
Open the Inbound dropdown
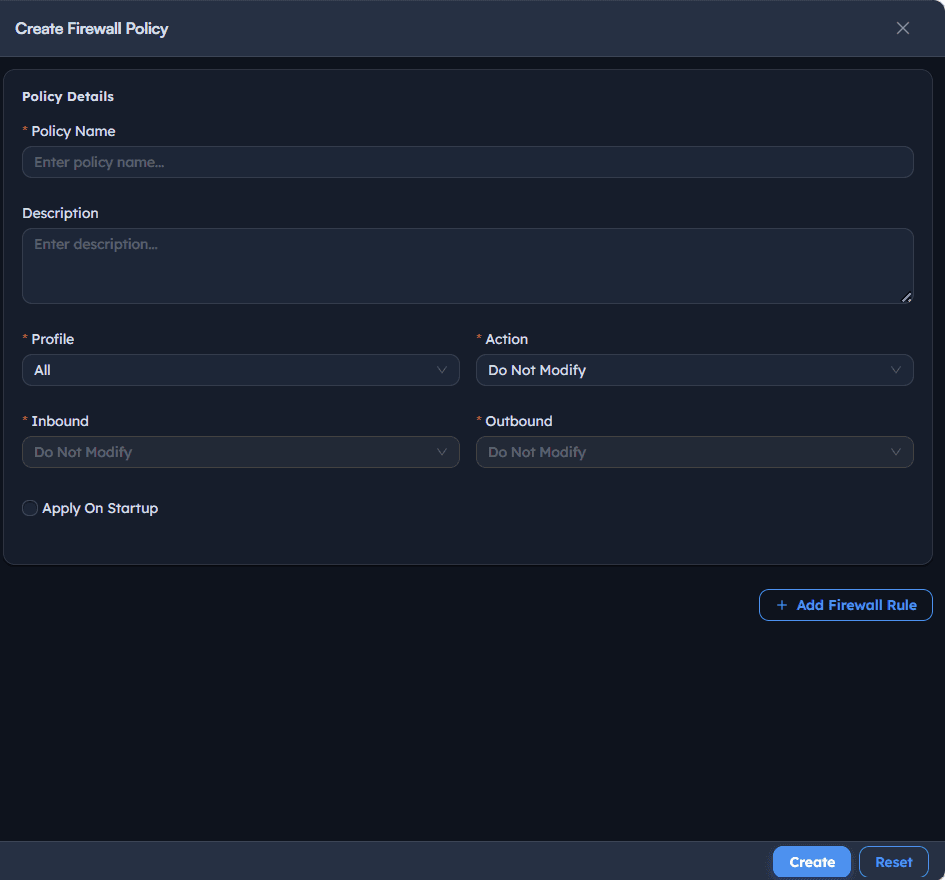pyautogui.click(x=240, y=452)
